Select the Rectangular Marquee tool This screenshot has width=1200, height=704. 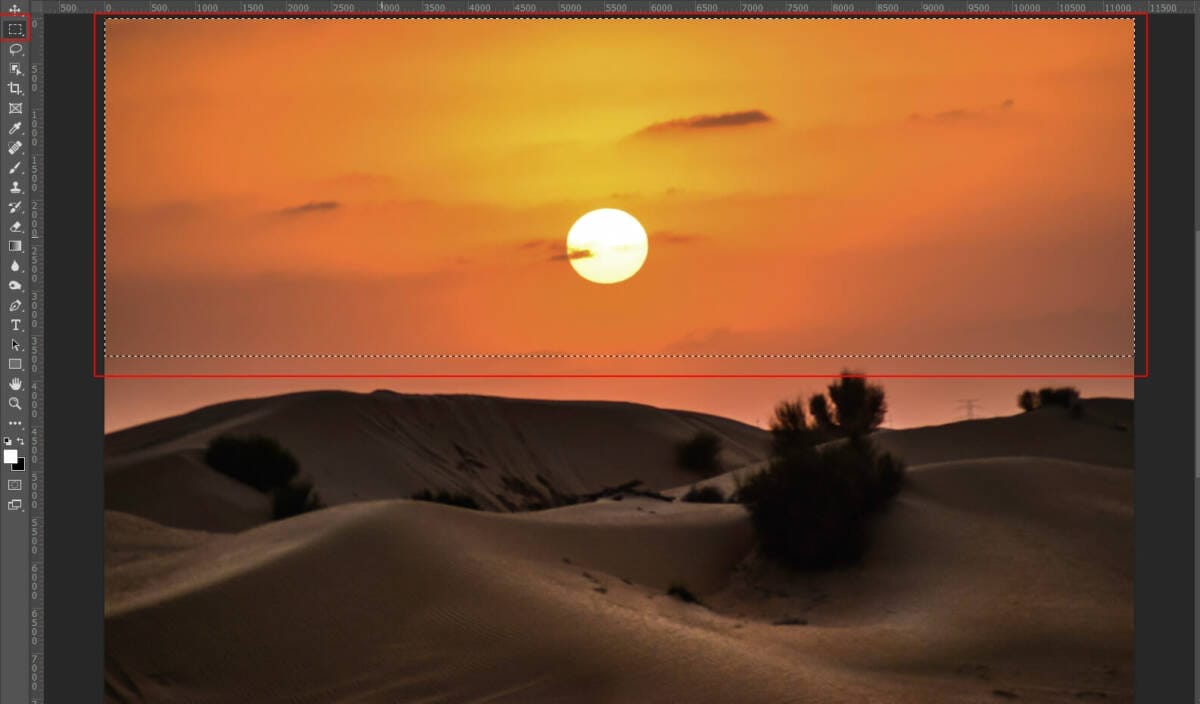15,29
